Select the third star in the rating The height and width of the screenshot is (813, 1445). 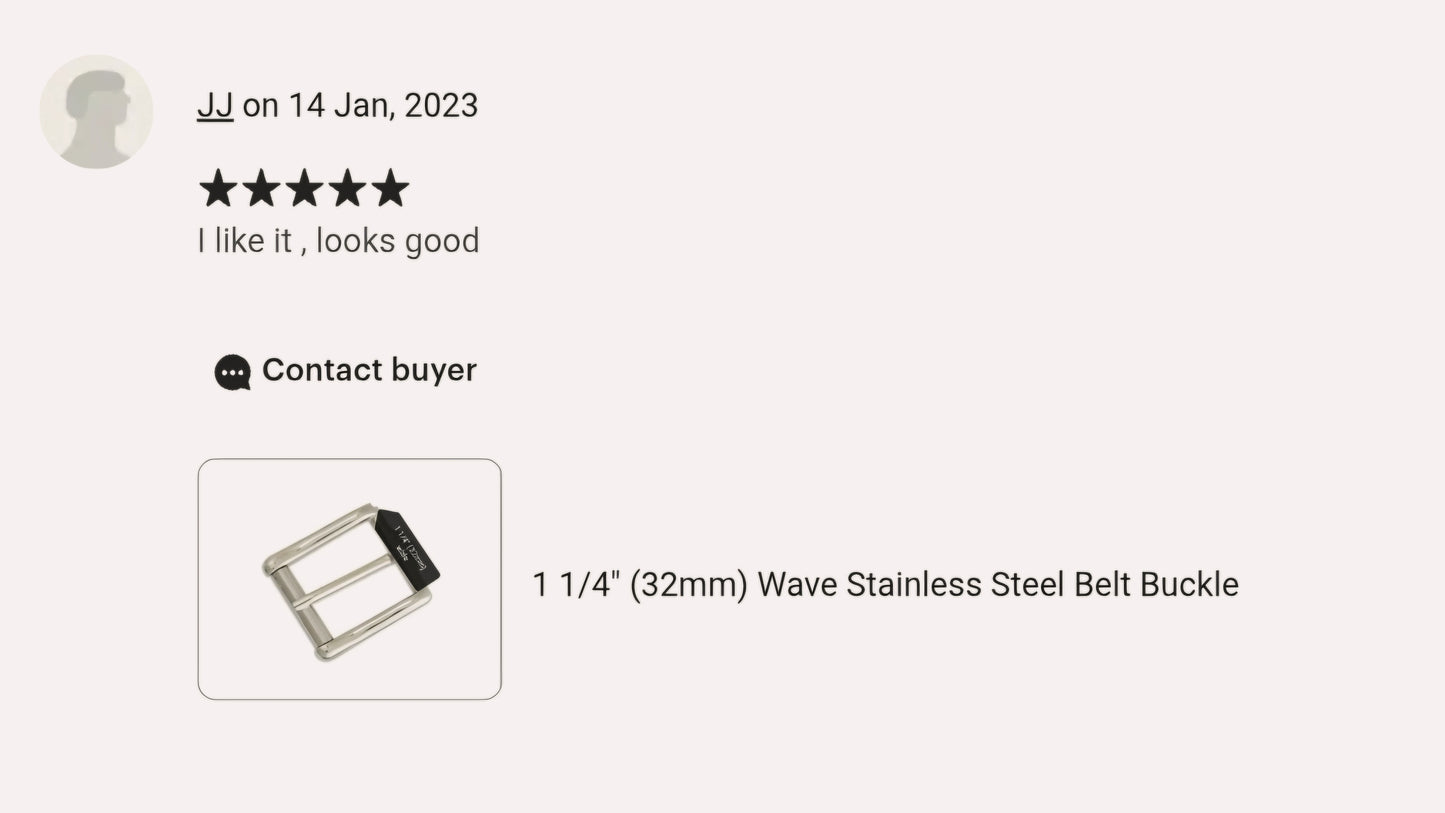click(303, 187)
